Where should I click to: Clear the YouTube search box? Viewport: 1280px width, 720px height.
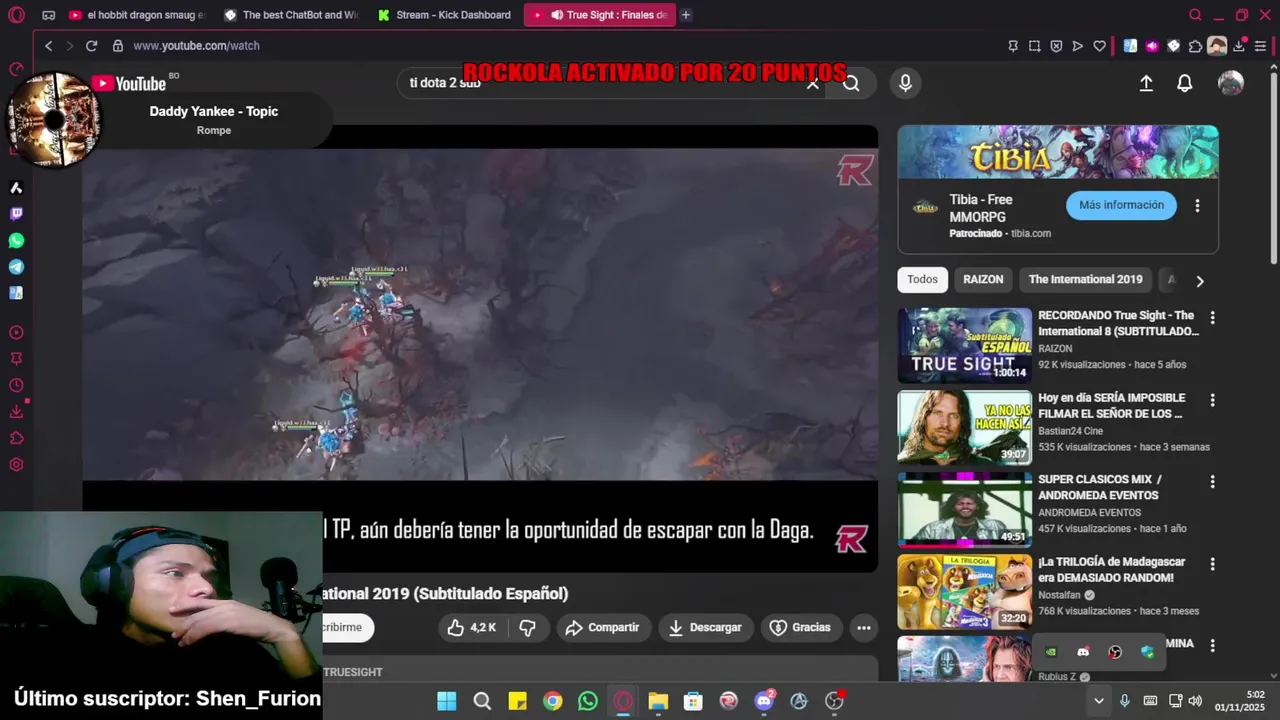click(x=813, y=83)
